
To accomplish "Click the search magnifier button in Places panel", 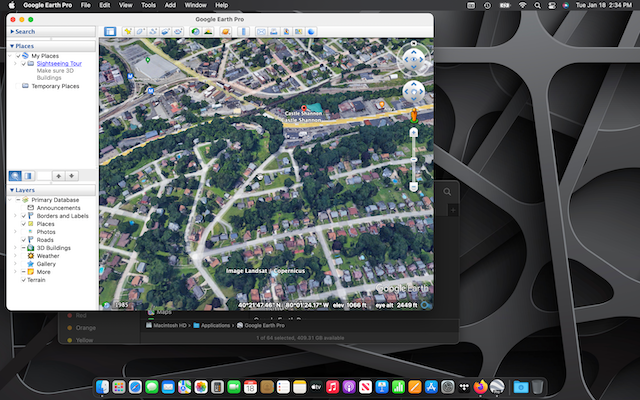I will (15, 175).
